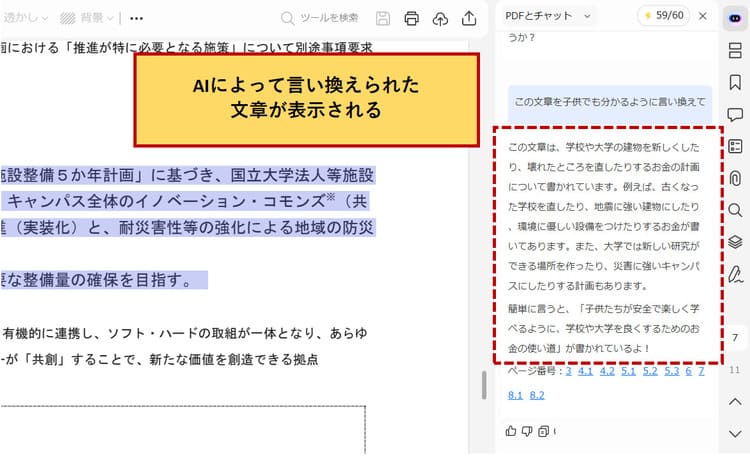750x458 pixels.
Task: Open page reference link 5.3
Action: (672, 371)
